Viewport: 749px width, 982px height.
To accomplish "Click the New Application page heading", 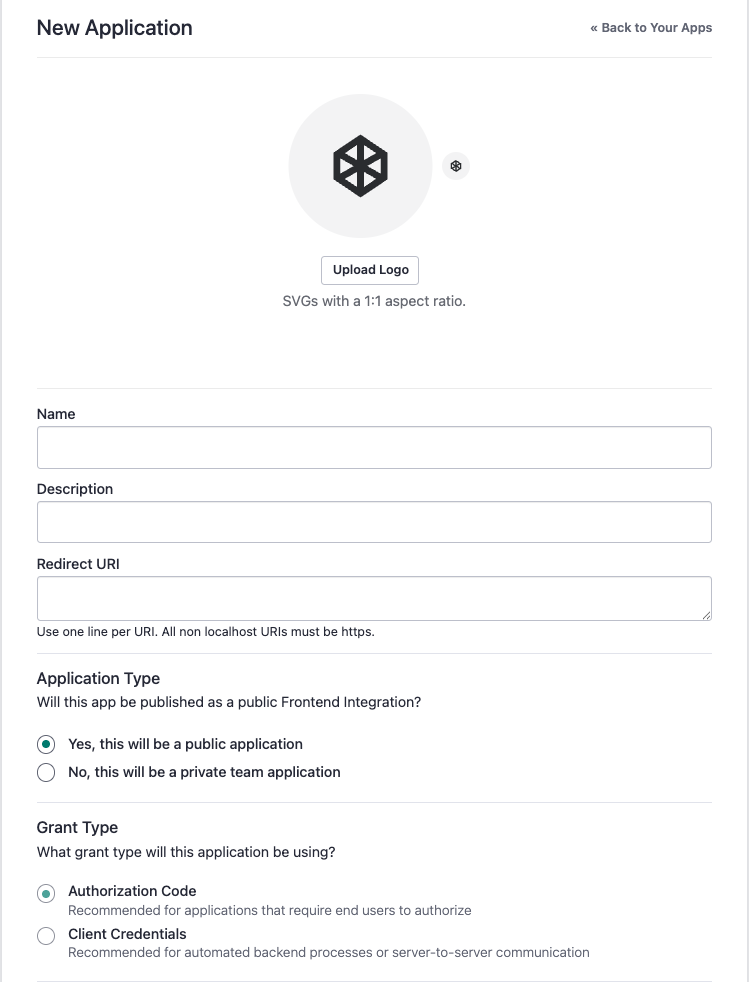I will pos(113,27).
